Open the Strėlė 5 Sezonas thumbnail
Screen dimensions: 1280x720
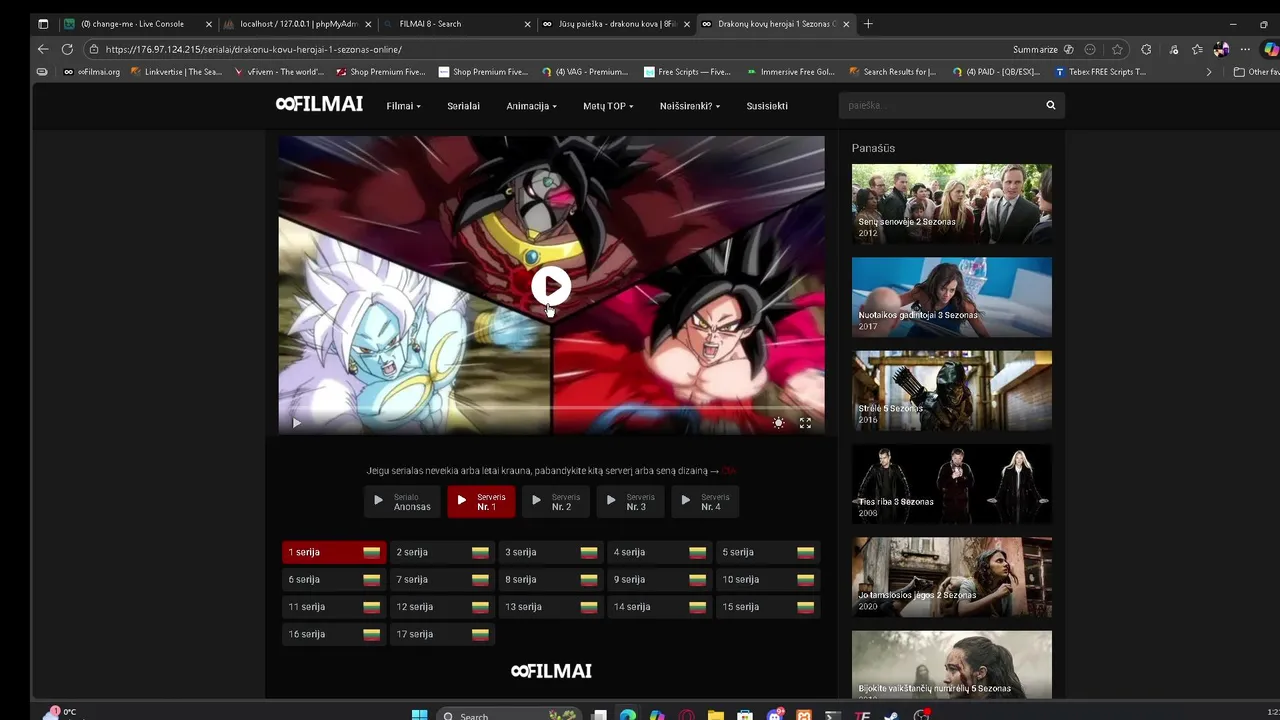pos(952,390)
